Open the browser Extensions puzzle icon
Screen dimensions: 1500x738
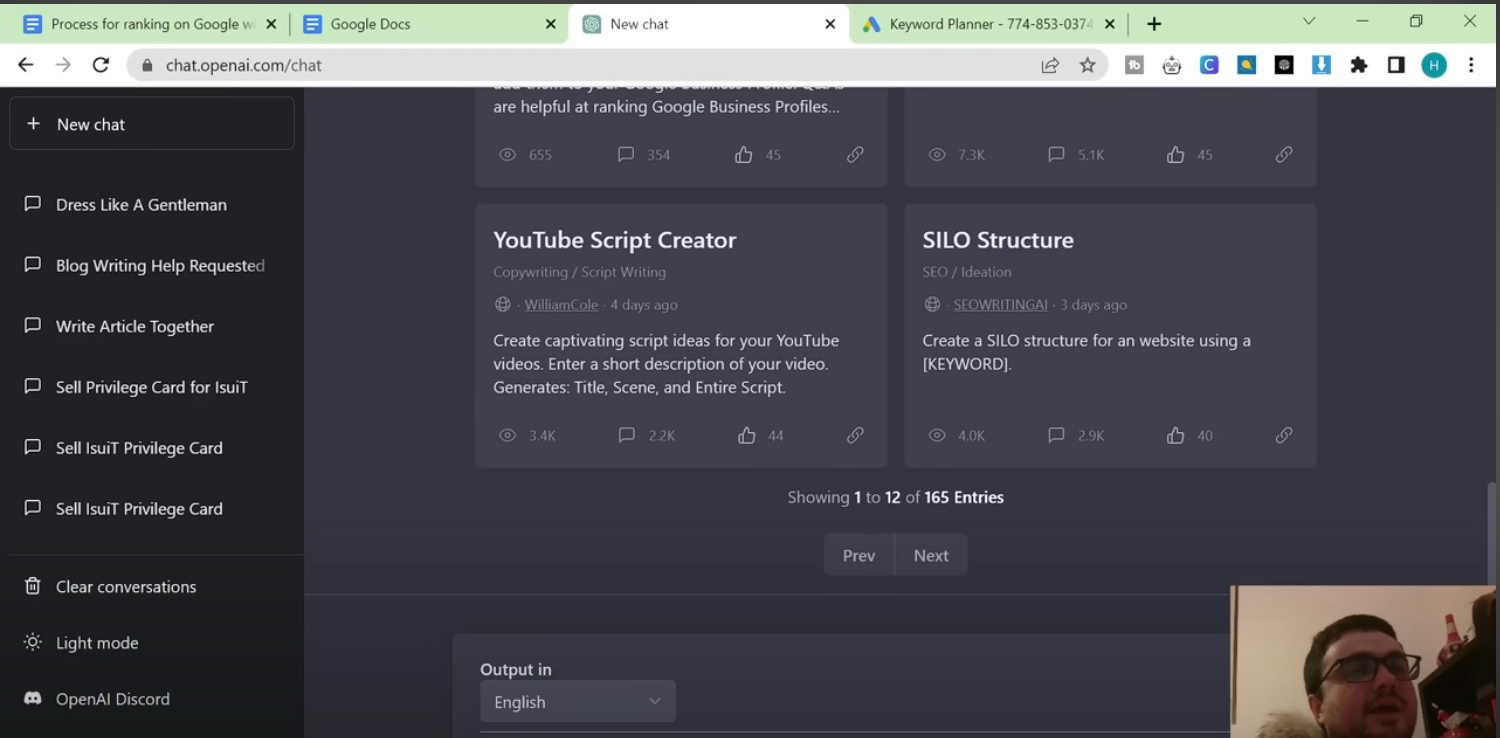pyautogui.click(x=1358, y=65)
